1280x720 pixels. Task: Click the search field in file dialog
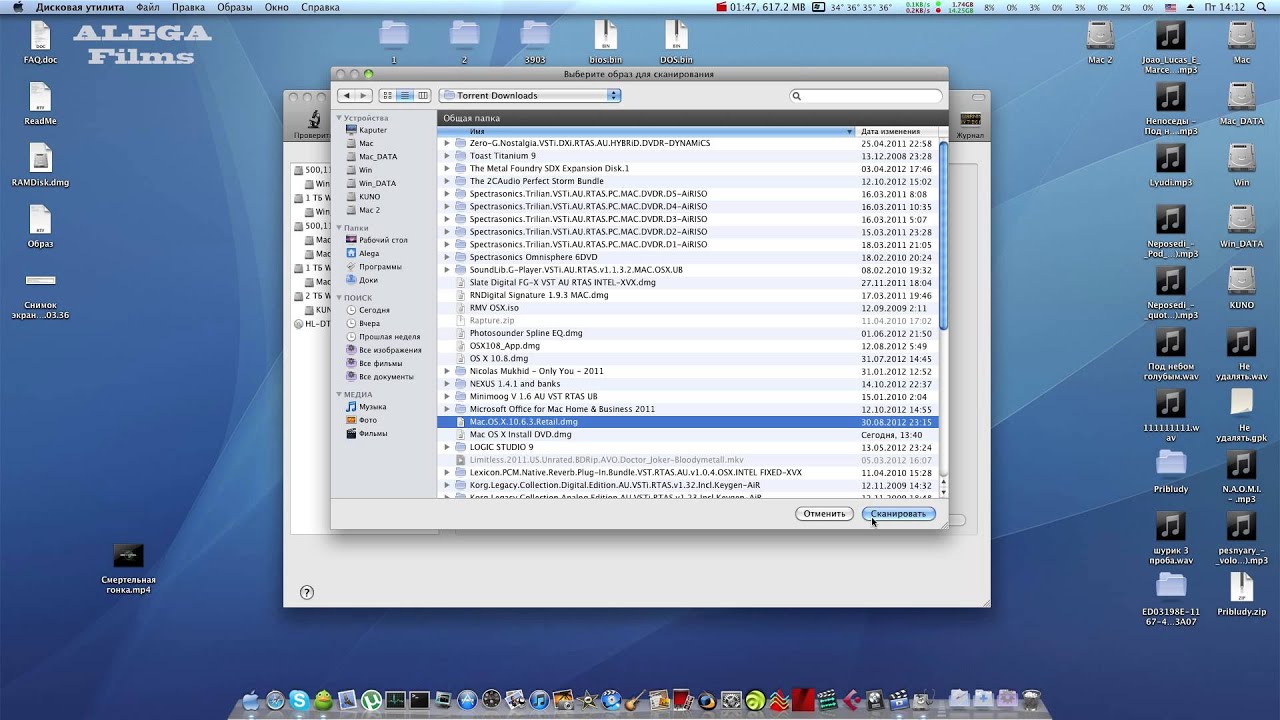866,96
